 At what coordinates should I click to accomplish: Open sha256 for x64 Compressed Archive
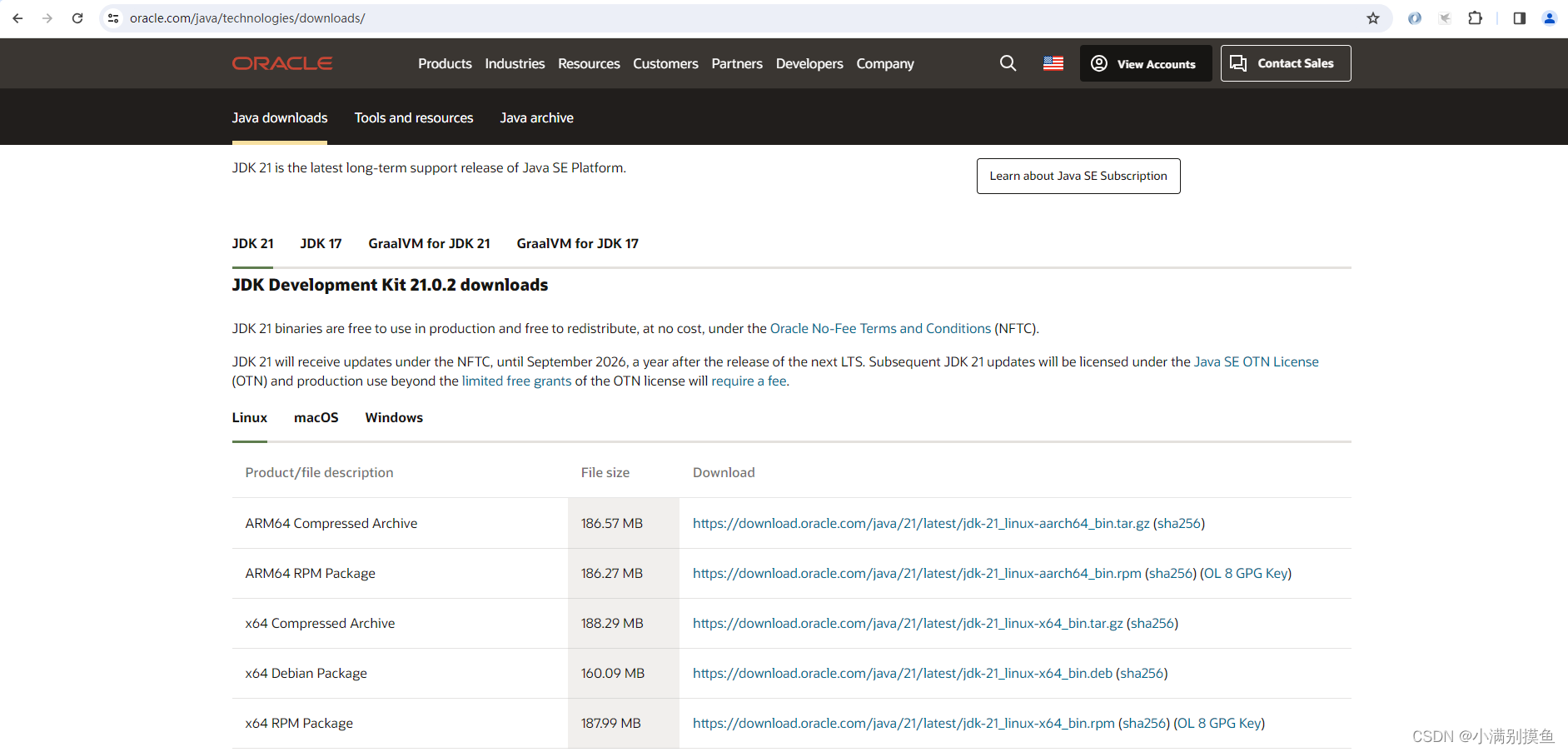click(1152, 623)
